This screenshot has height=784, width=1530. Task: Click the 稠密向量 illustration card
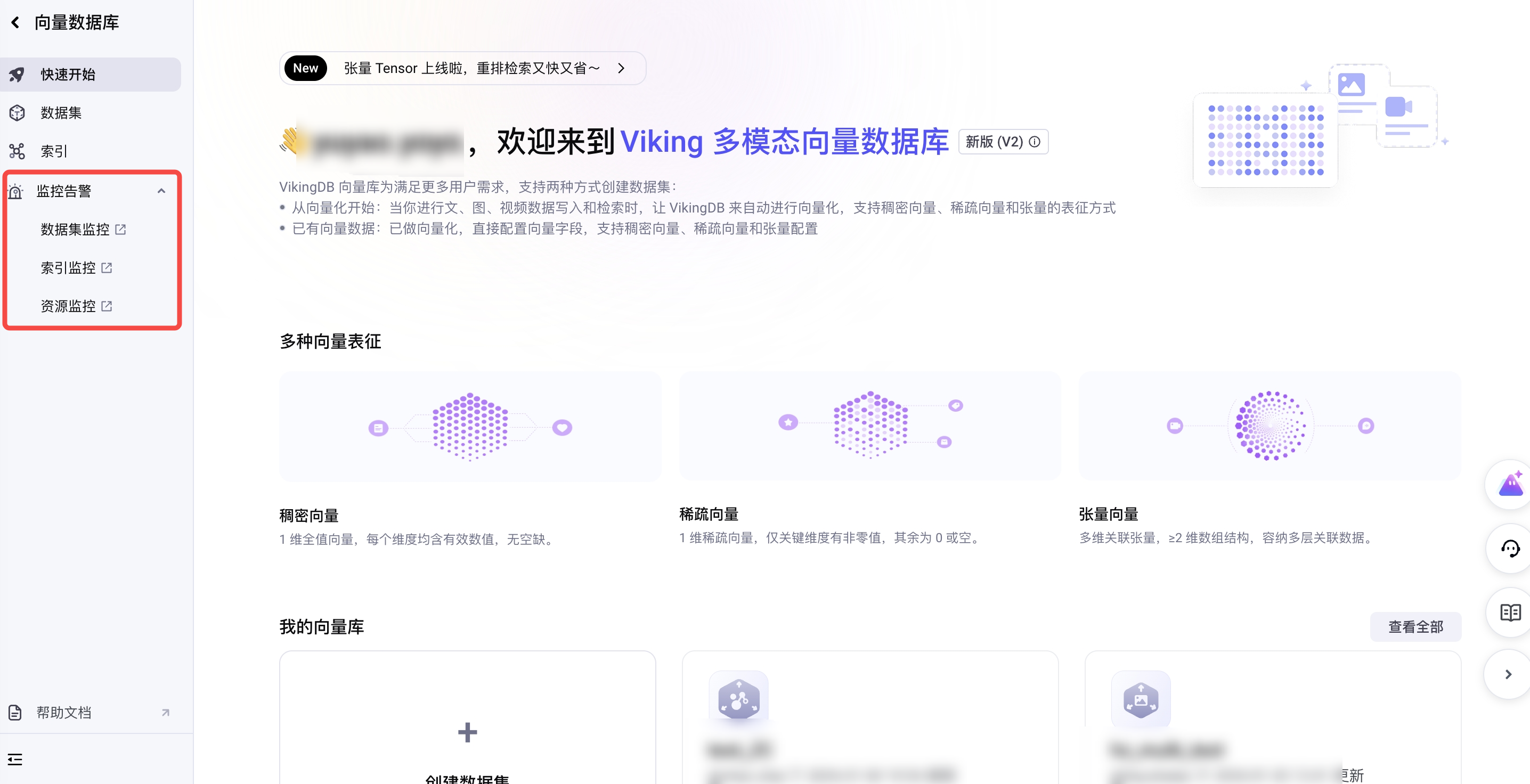(x=470, y=427)
